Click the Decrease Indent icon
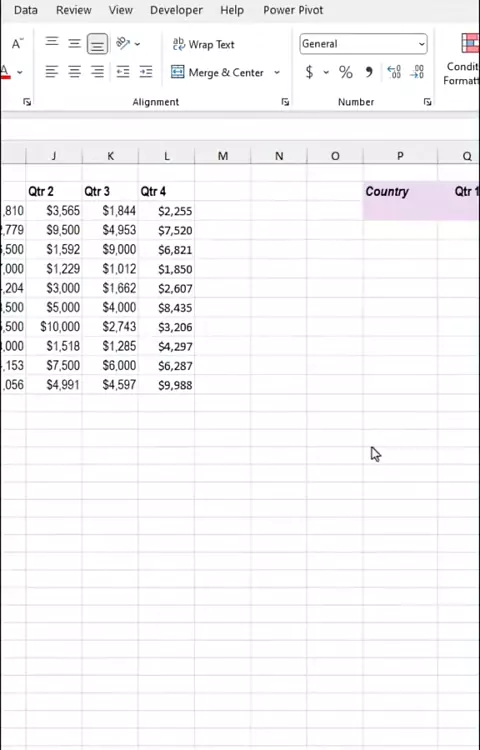The image size is (480, 750). pyautogui.click(x=123, y=72)
